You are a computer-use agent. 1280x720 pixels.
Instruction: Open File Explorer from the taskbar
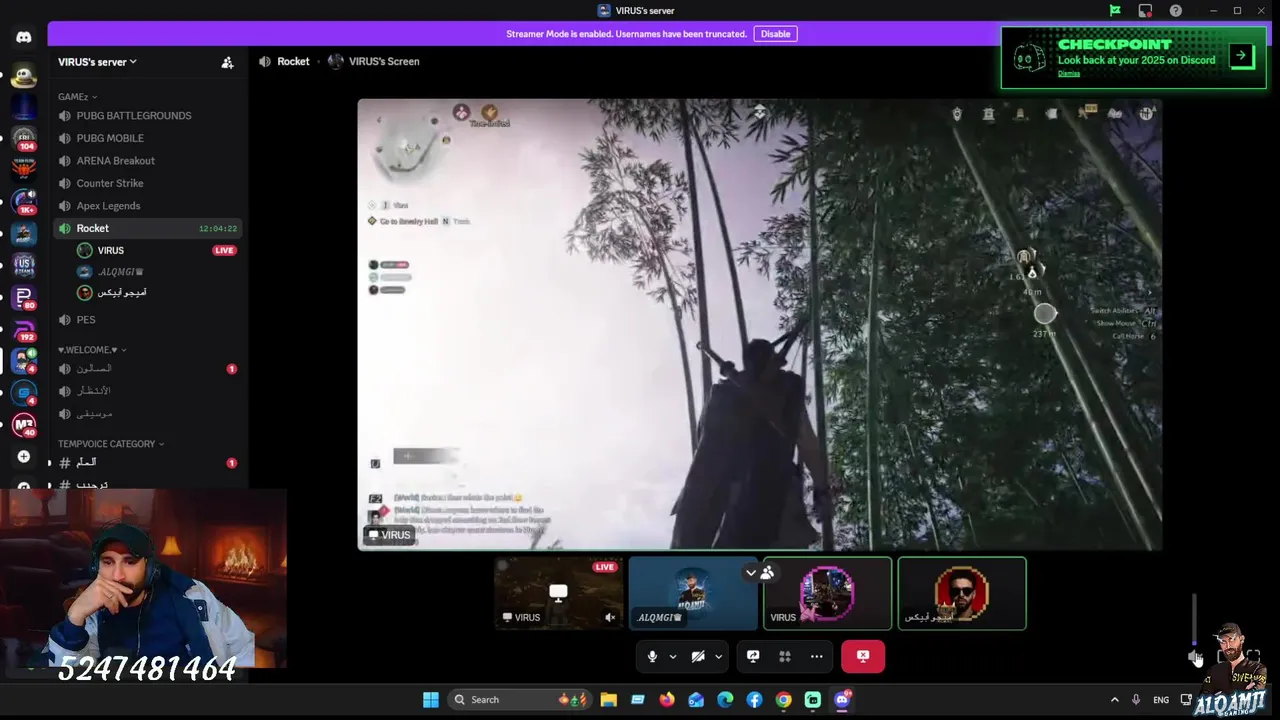pyautogui.click(x=608, y=700)
